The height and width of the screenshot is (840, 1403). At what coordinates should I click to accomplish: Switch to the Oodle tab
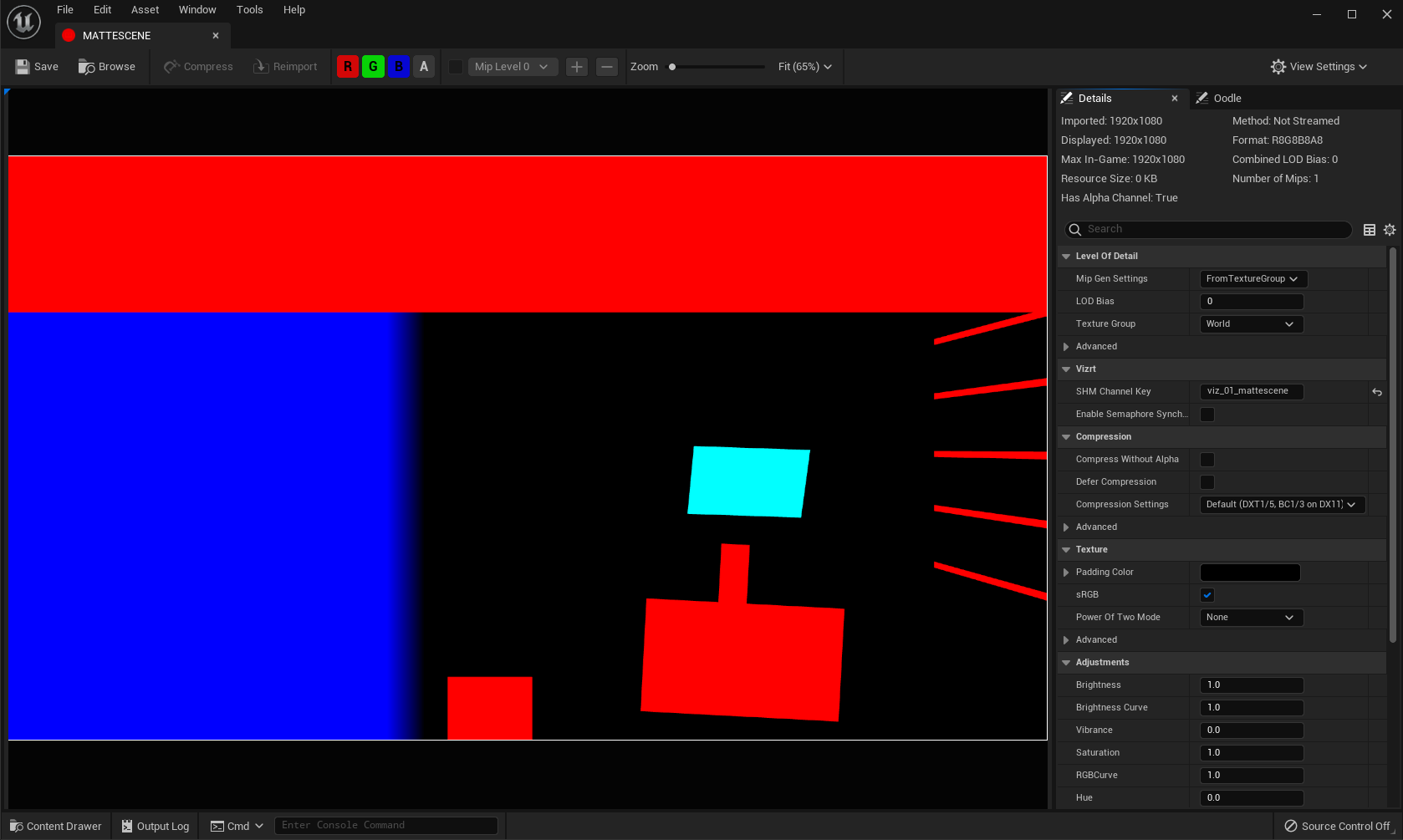tap(1226, 99)
